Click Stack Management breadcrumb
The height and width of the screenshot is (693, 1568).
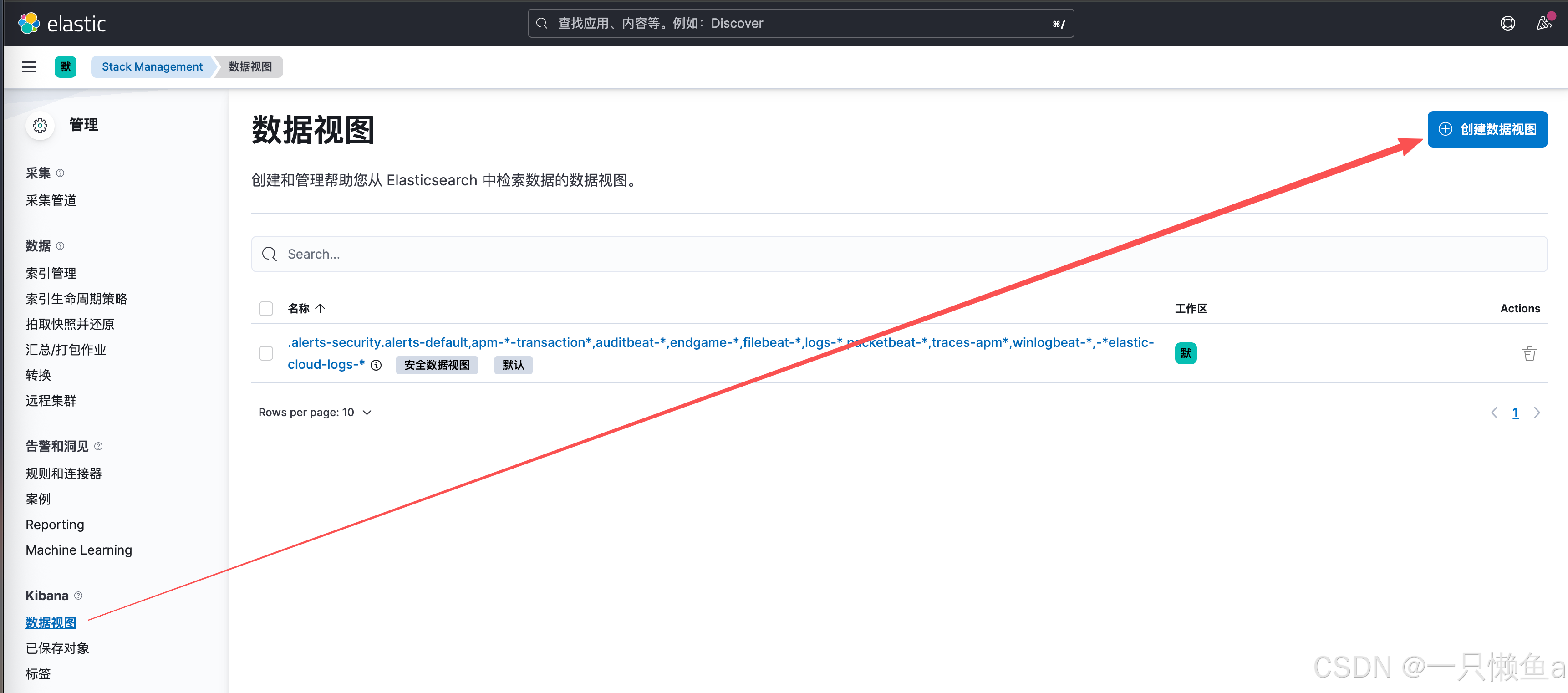[152, 67]
